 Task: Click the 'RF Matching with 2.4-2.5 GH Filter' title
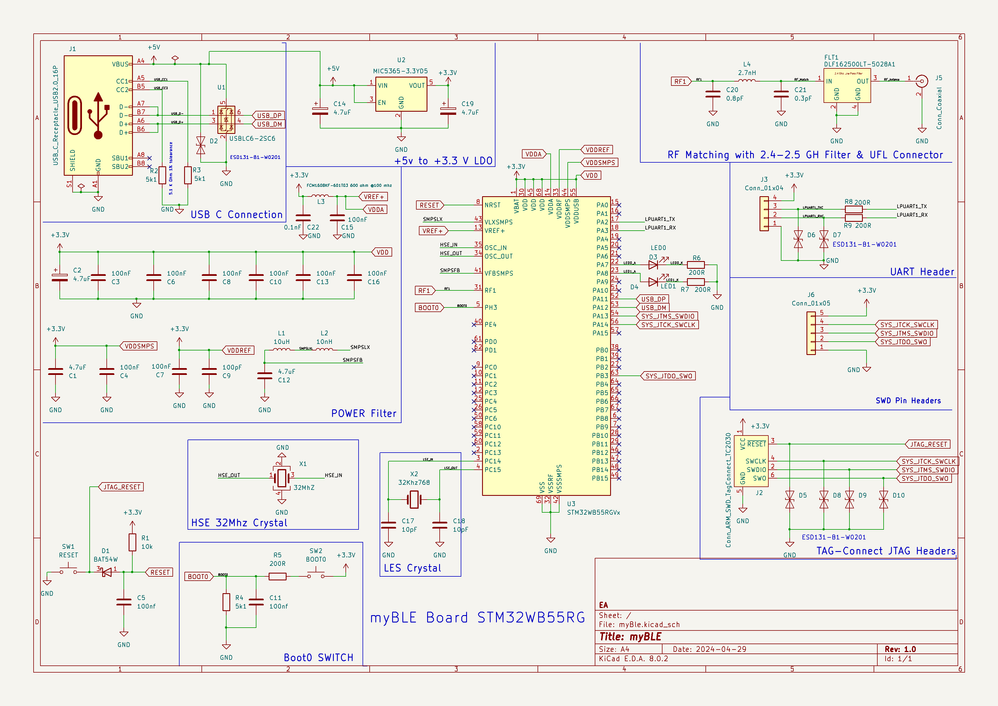(805, 155)
